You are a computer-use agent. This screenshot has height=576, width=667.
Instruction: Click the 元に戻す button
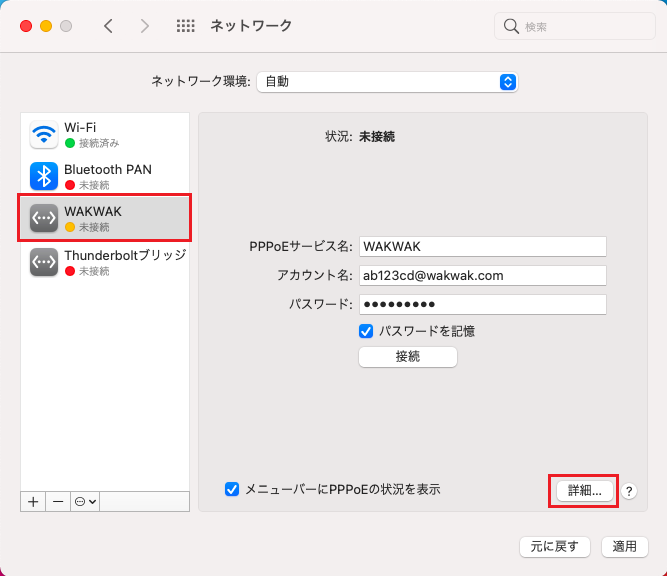(555, 547)
